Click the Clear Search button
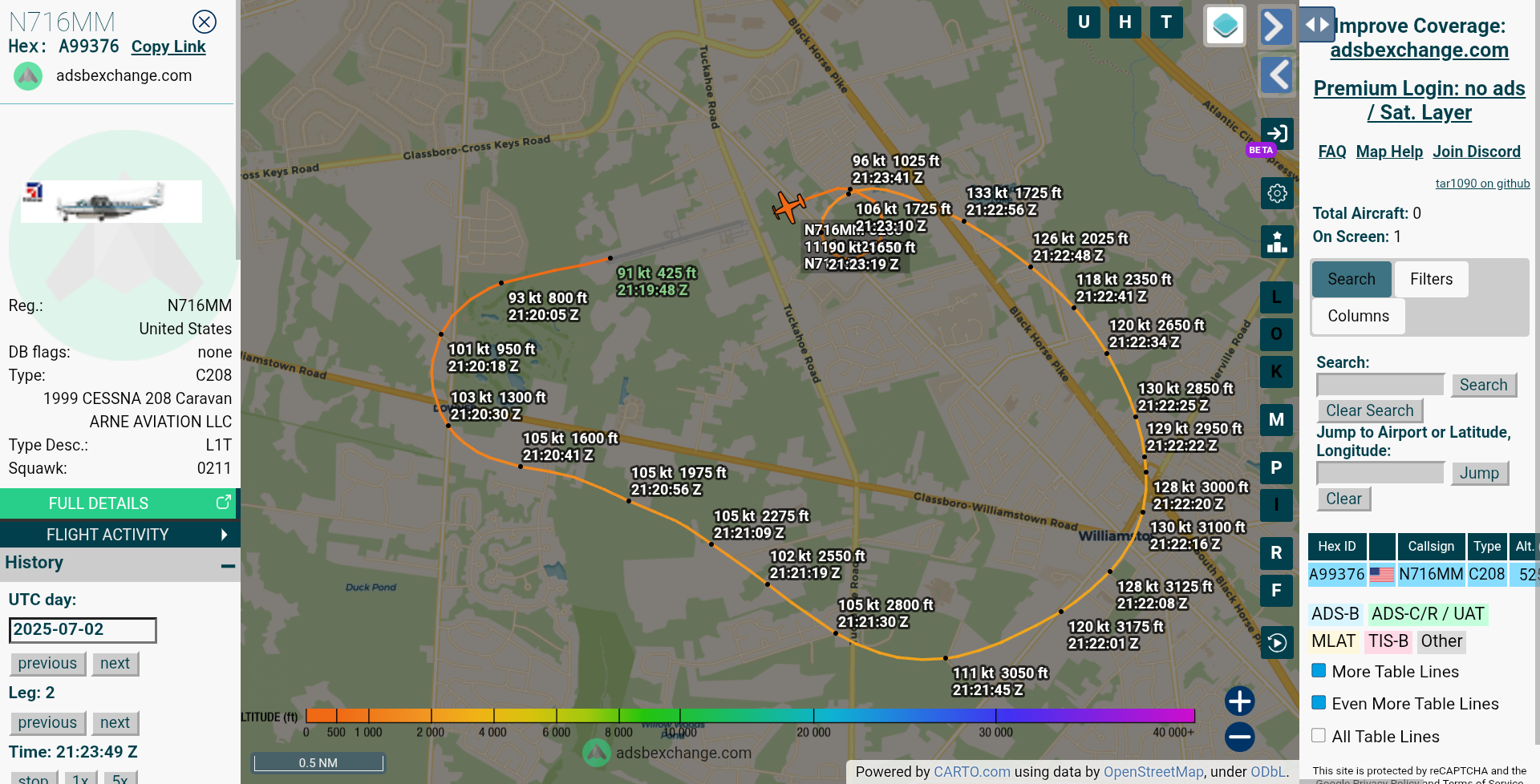This screenshot has height=784, width=1540. (1369, 410)
